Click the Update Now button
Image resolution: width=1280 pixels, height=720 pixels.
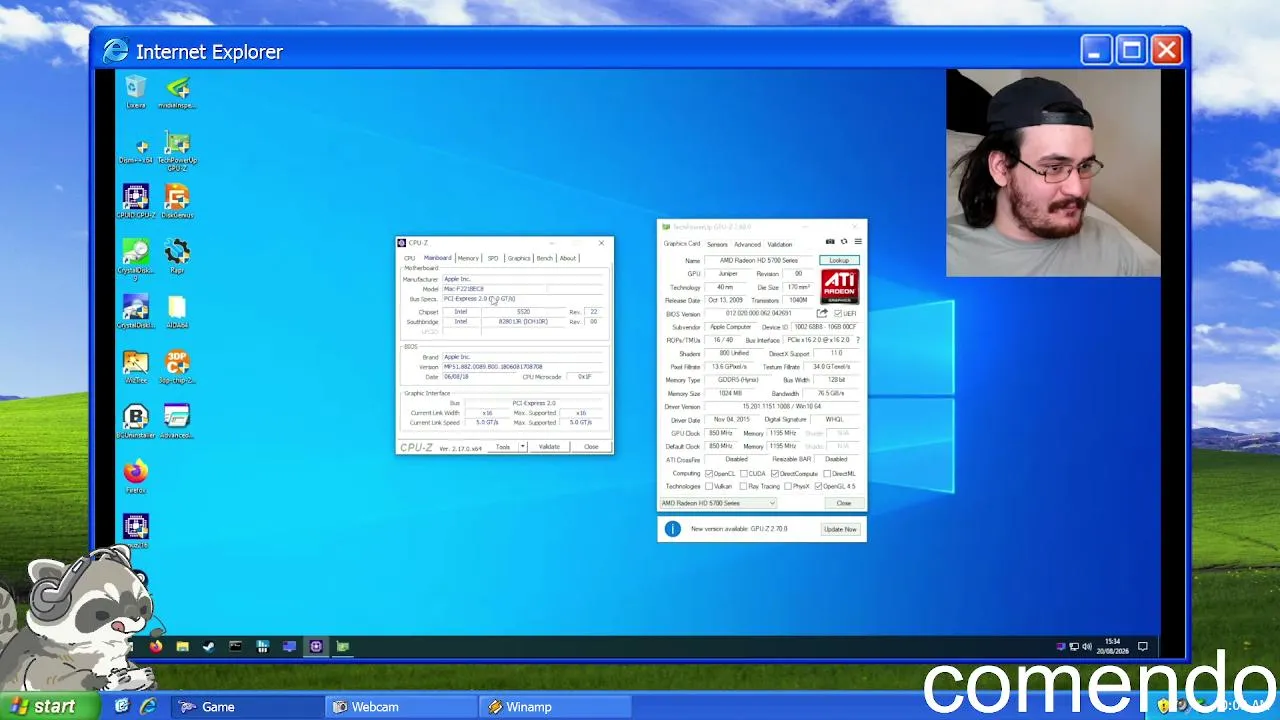click(x=840, y=529)
